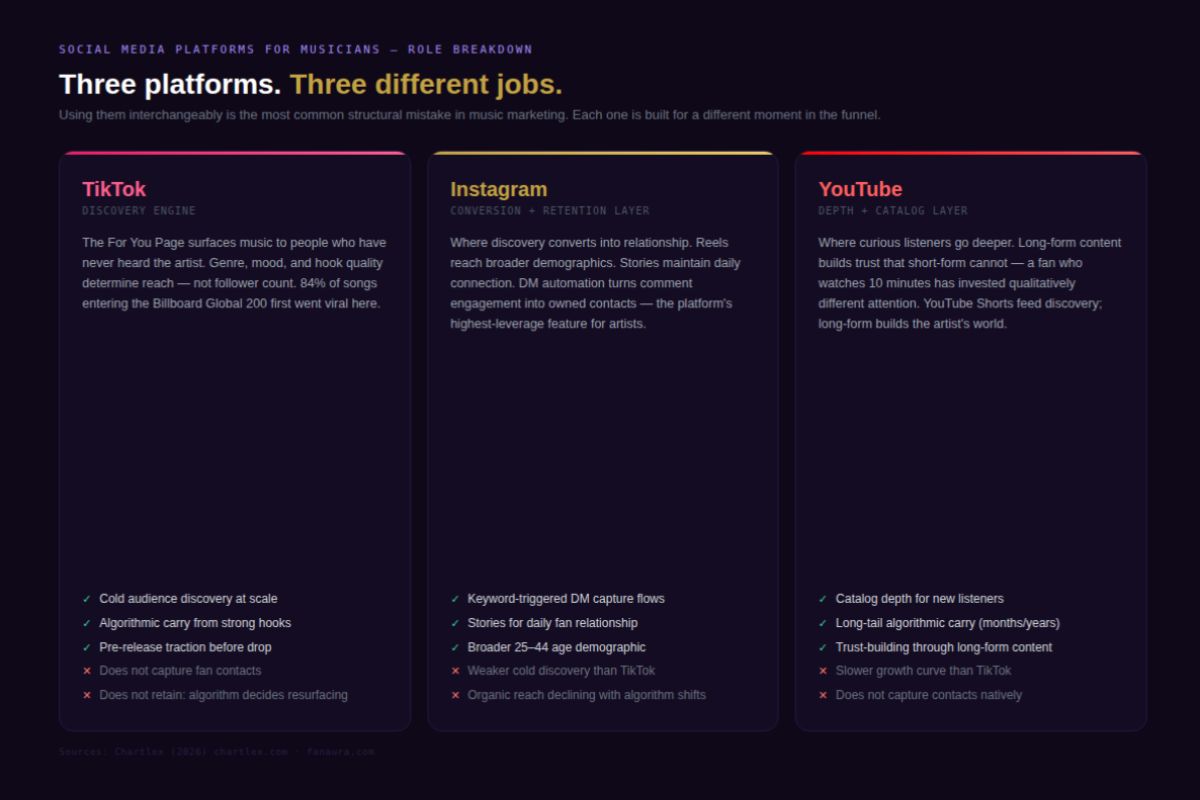Click checkmark beside 'Cold audience discovery at scale'

pos(87,599)
